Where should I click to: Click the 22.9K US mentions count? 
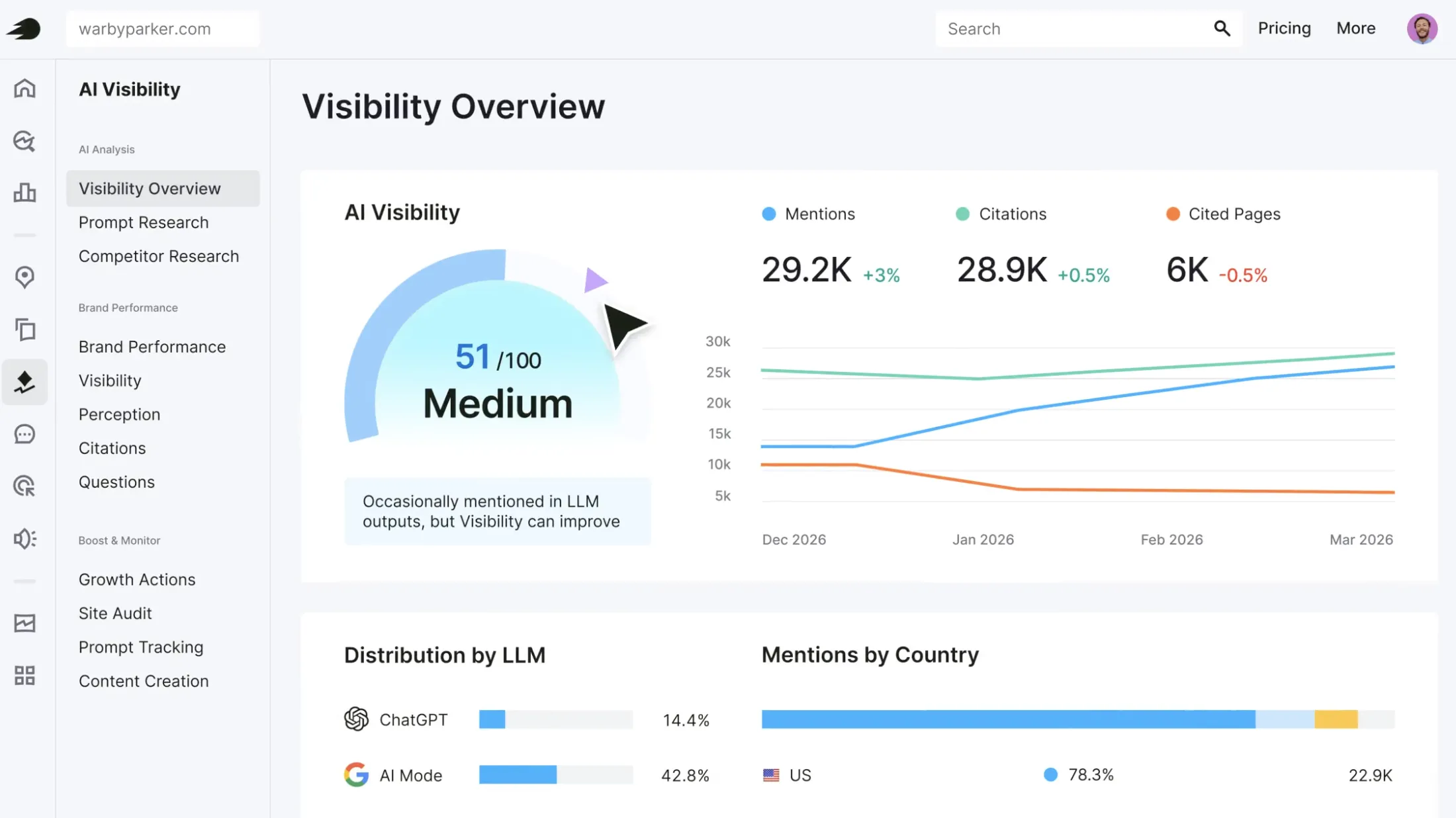(x=1370, y=775)
